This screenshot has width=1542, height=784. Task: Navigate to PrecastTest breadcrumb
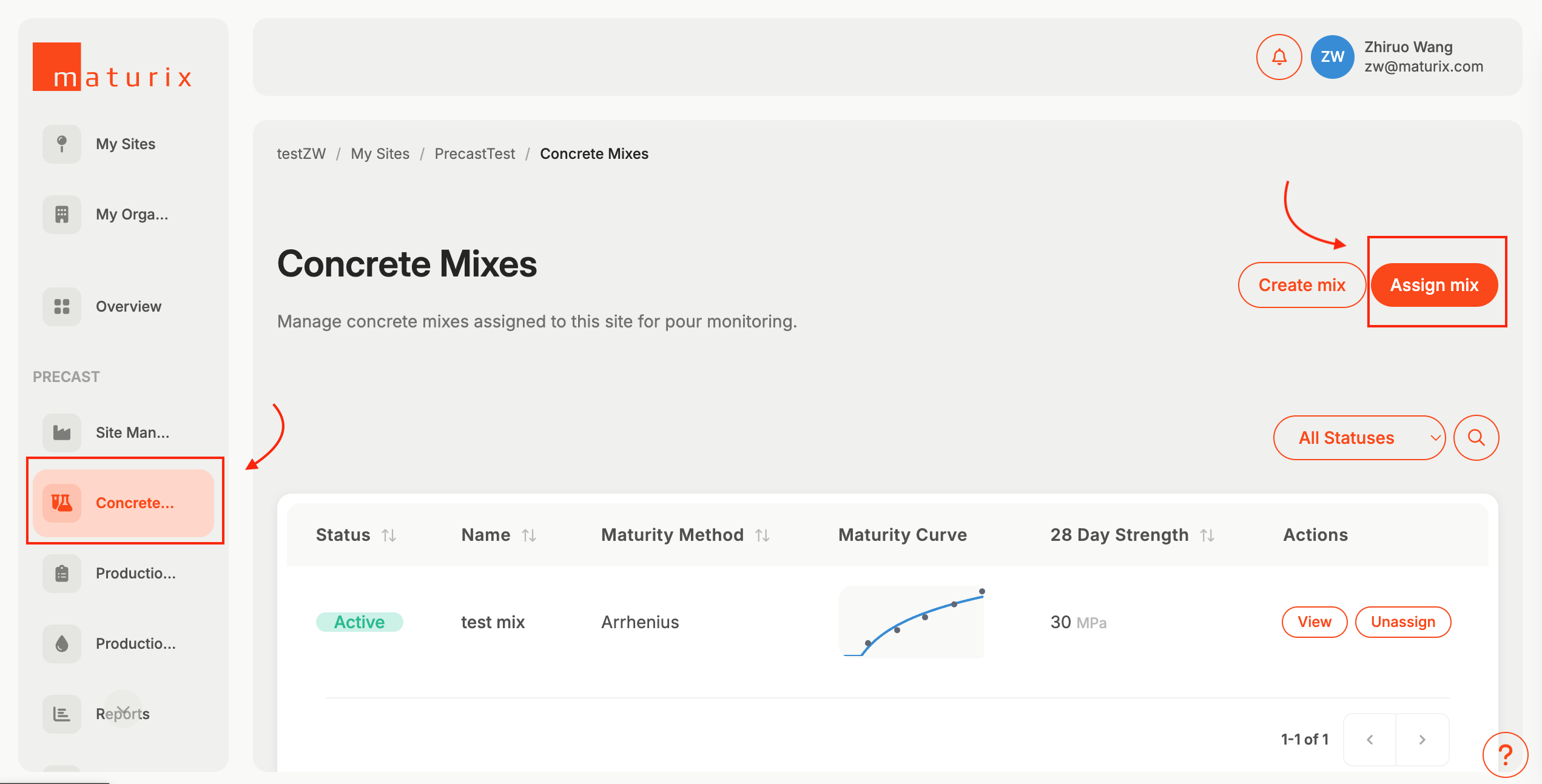pyautogui.click(x=474, y=154)
